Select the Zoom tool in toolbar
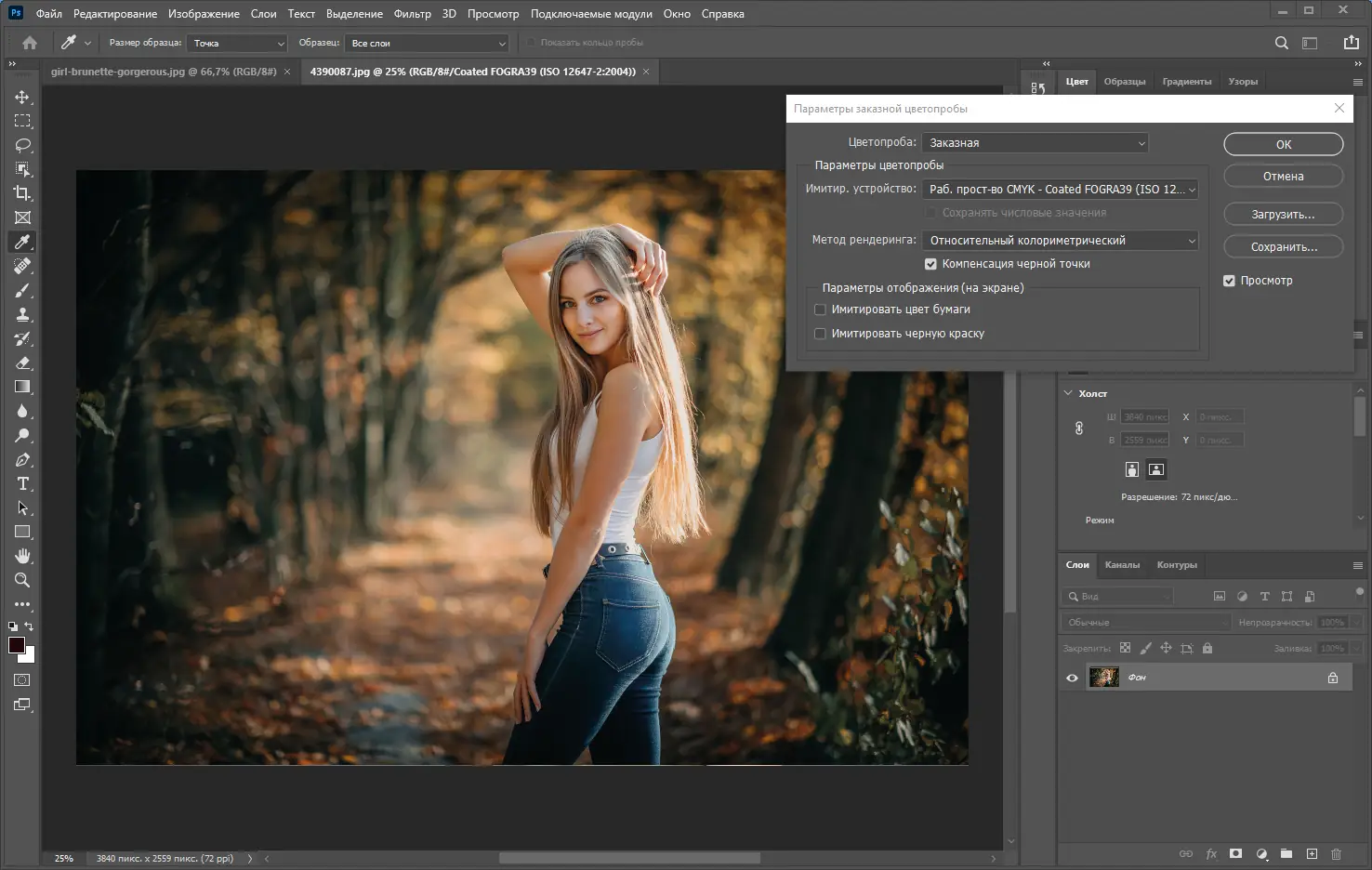The width and height of the screenshot is (1372, 870). tap(22, 580)
